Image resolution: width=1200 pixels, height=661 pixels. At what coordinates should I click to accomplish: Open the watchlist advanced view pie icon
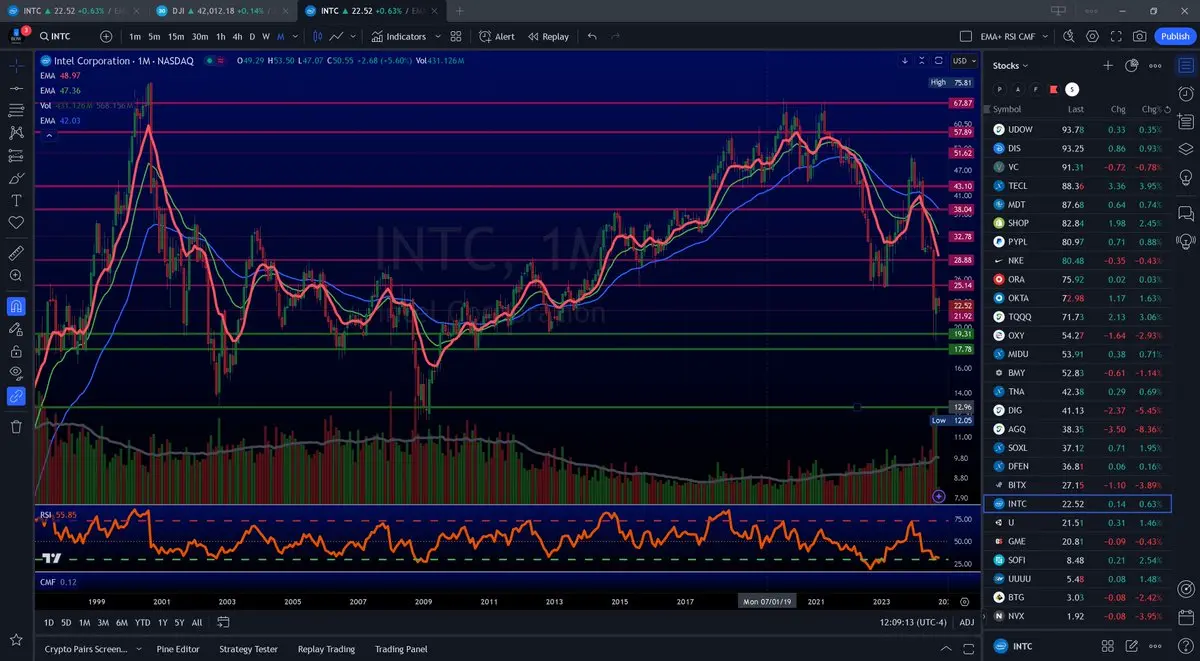[1132, 65]
